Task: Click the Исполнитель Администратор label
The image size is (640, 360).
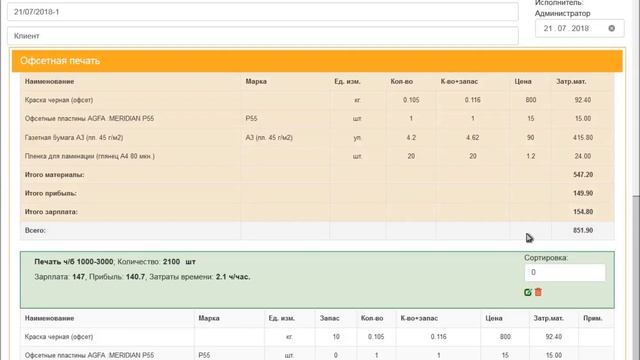Action: tap(562, 8)
